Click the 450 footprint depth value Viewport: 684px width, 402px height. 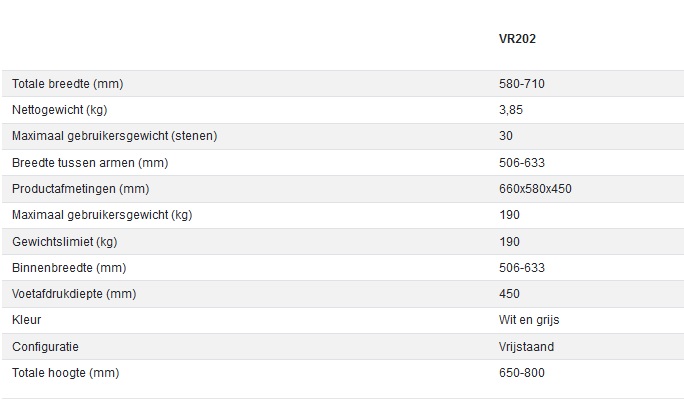click(x=509, y=294)
